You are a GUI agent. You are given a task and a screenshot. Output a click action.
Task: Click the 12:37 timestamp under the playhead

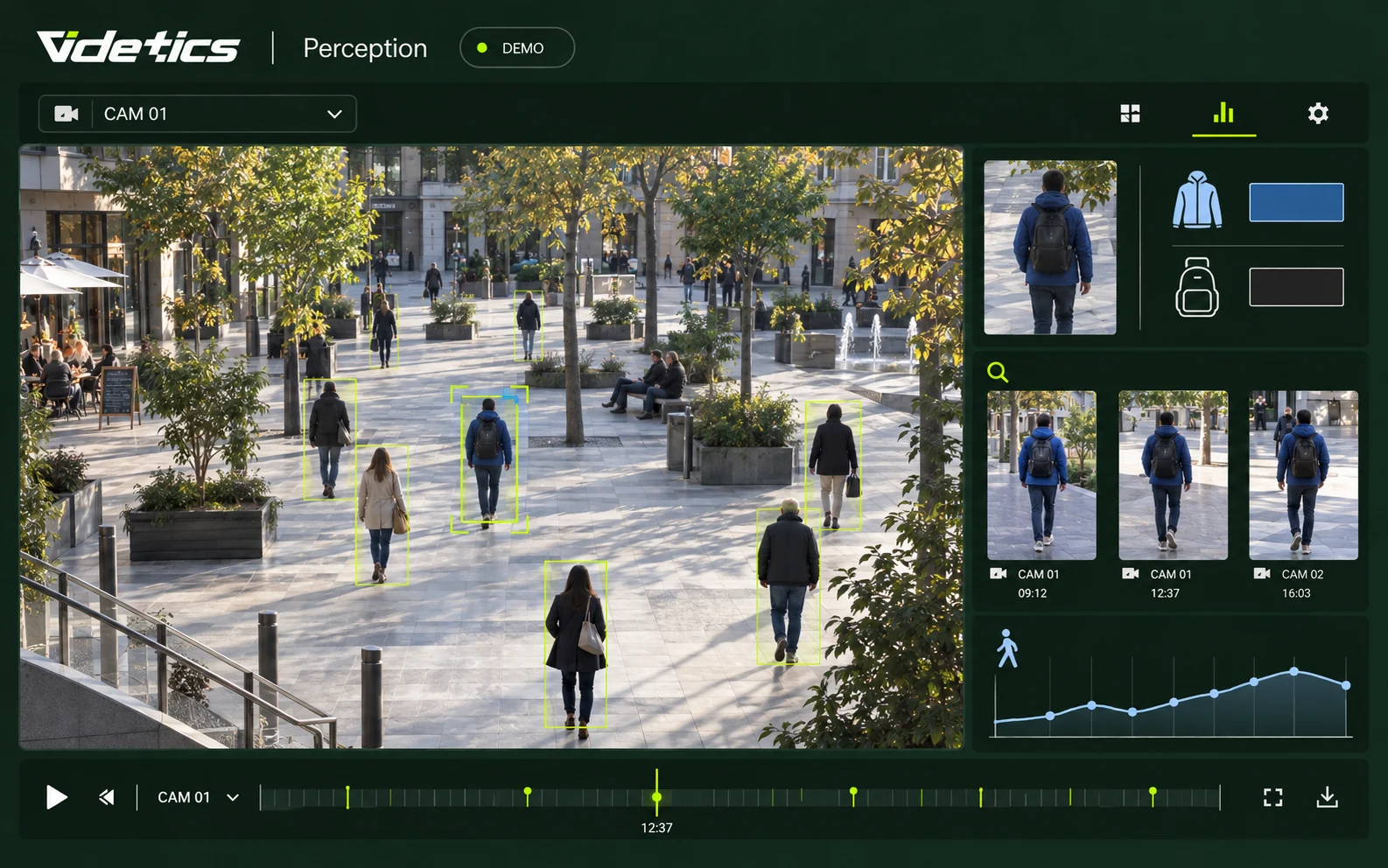(656, 828)
